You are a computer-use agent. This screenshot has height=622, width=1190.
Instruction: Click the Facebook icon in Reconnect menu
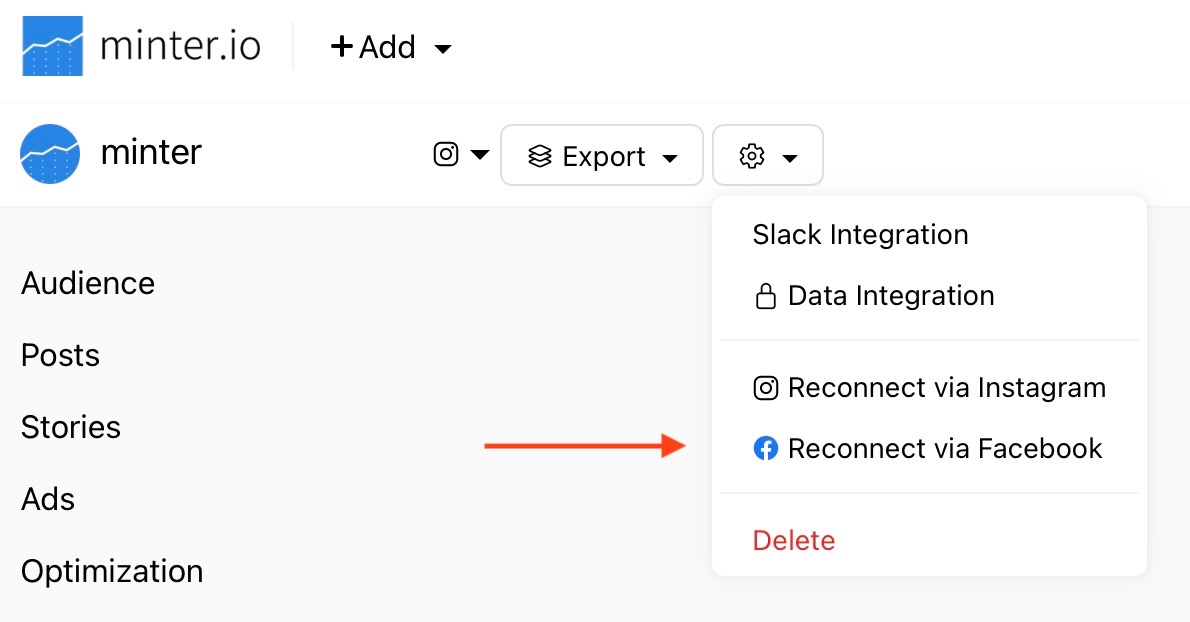point(766,449)
